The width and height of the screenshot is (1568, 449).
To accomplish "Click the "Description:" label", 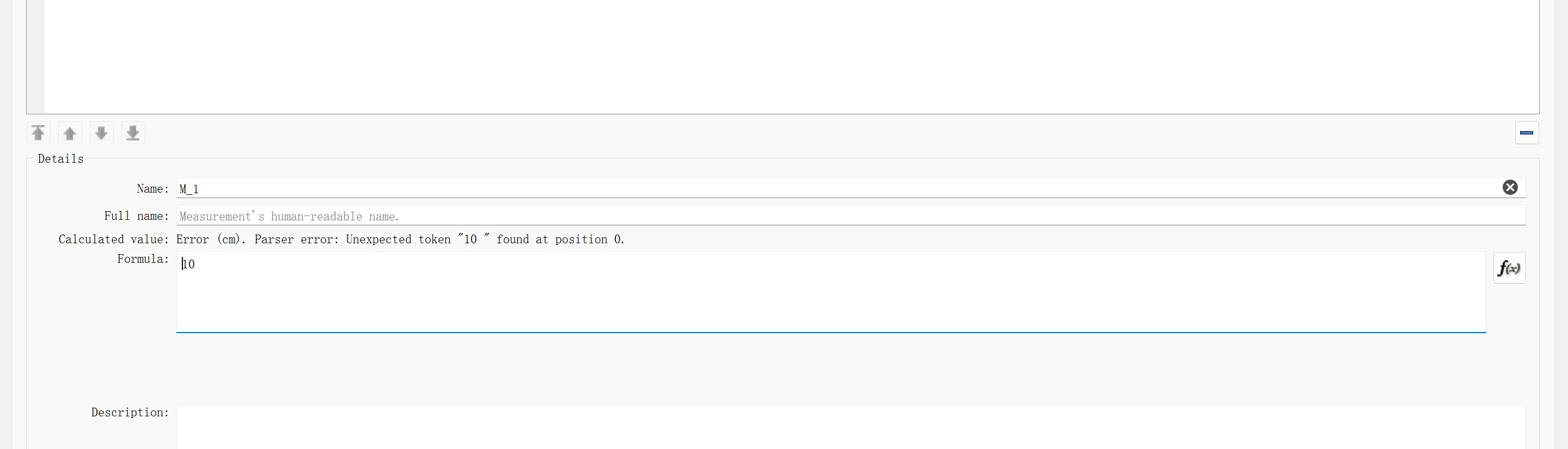I will (130, 413).
